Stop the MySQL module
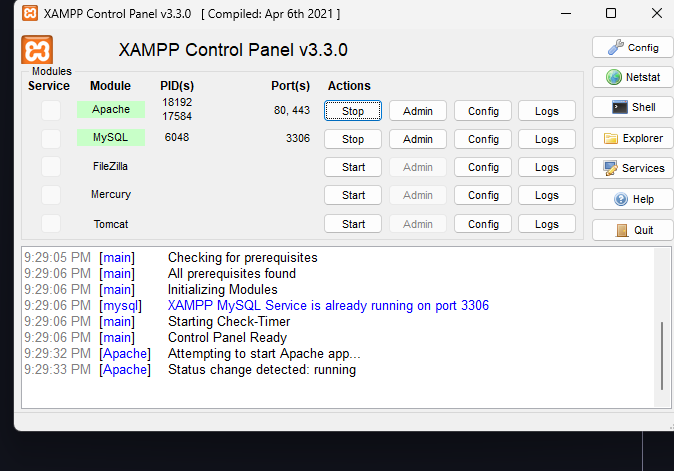Screen dimensions: 674x471 pos(353,139)
